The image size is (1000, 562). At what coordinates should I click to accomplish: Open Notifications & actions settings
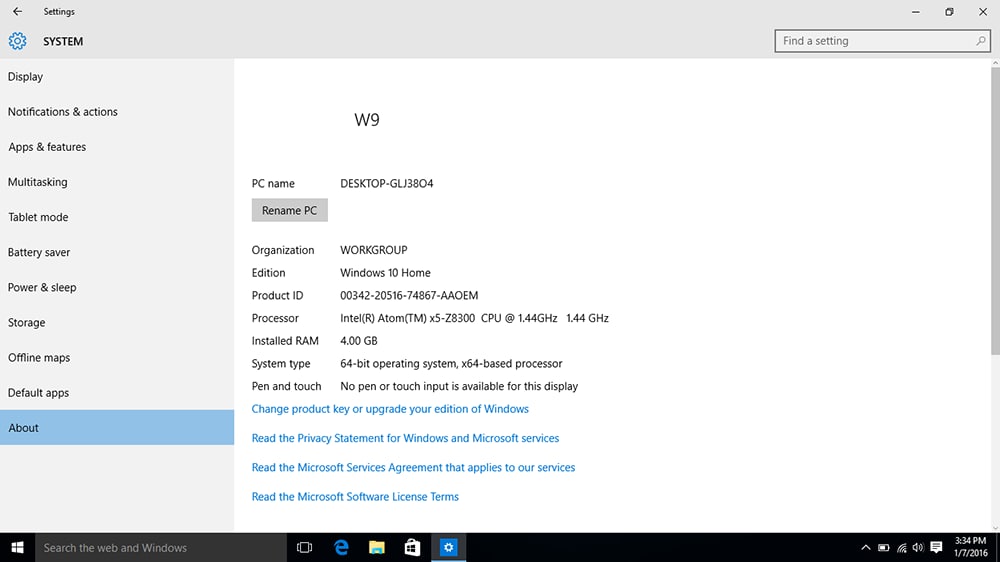[117, 112]
